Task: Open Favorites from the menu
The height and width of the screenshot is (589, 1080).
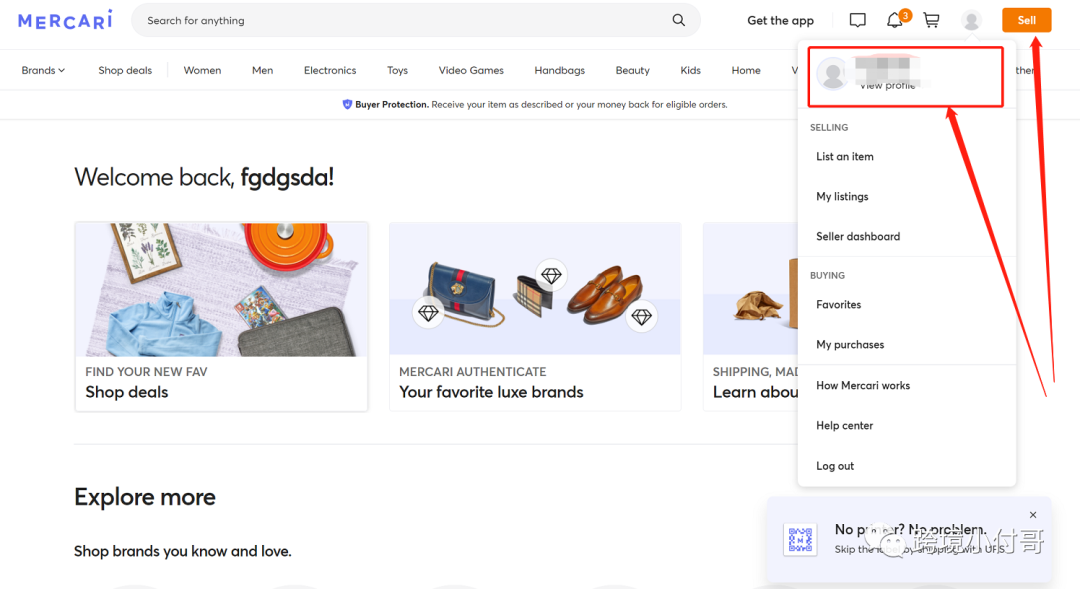Action: coord(838,305)
